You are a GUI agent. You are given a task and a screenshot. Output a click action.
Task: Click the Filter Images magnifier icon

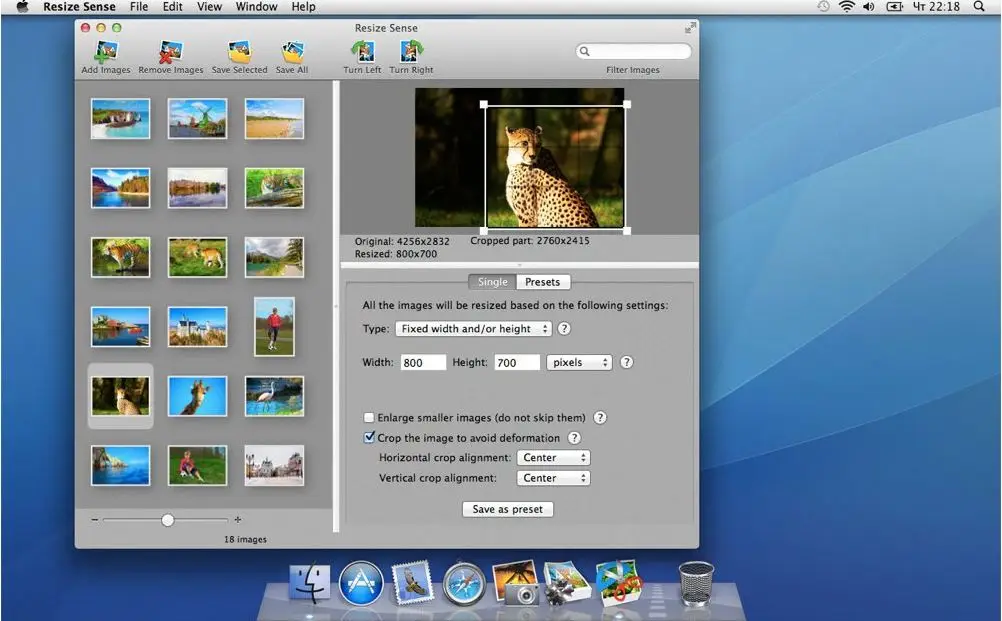584,51
